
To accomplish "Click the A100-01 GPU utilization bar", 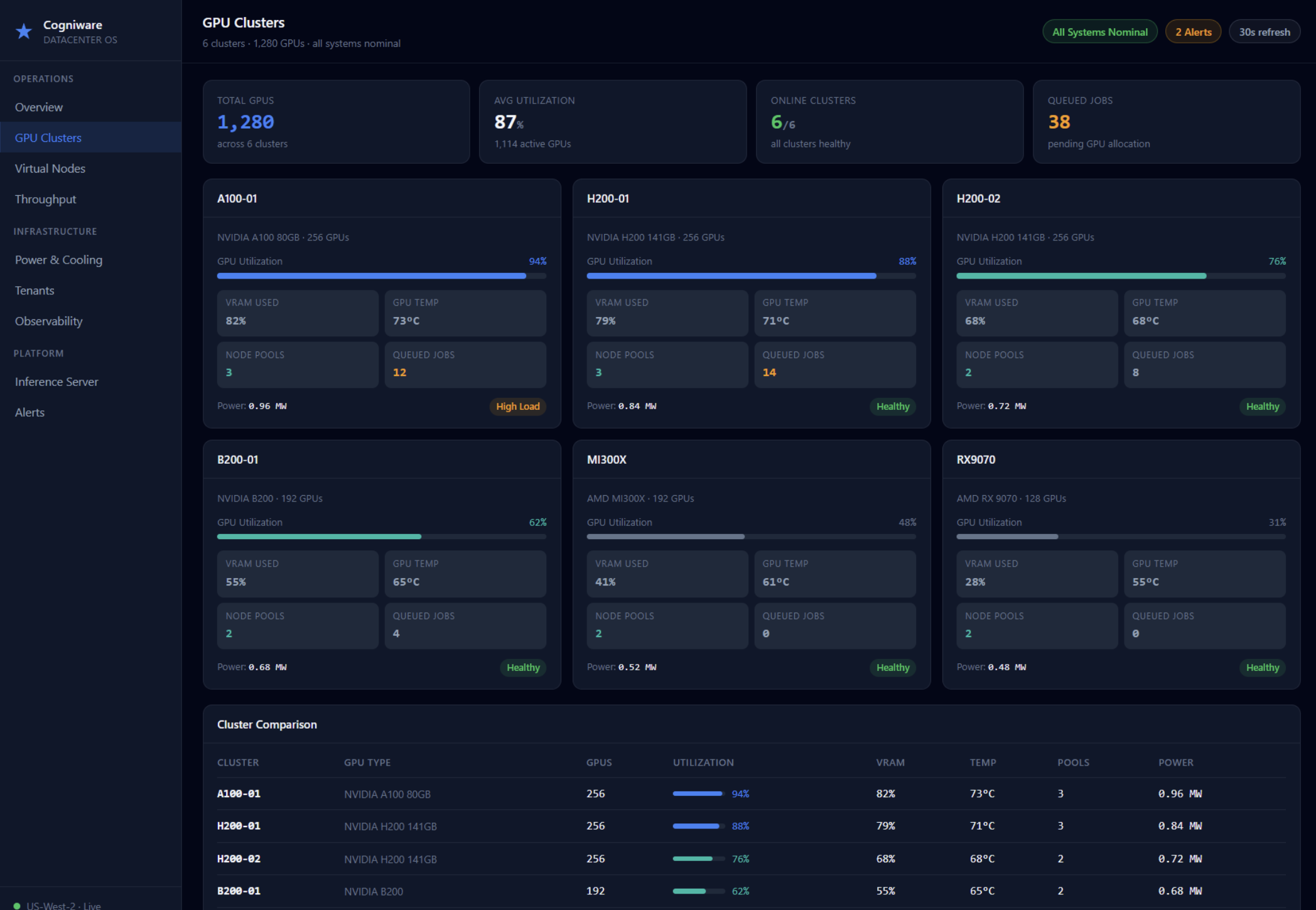I will point(382,276).
